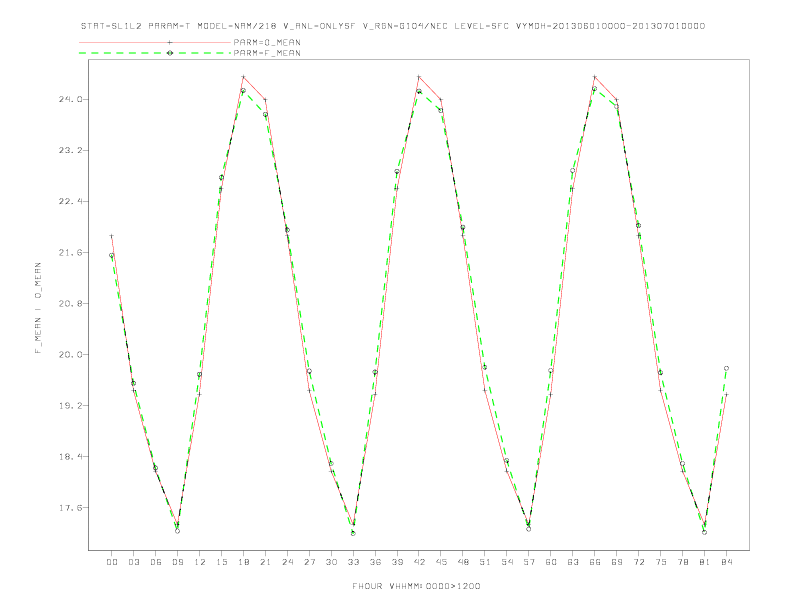This screenshot has height=612, width=792.
Task: Click y-axis tick value 20.8
Action: [x=70, y=303]
